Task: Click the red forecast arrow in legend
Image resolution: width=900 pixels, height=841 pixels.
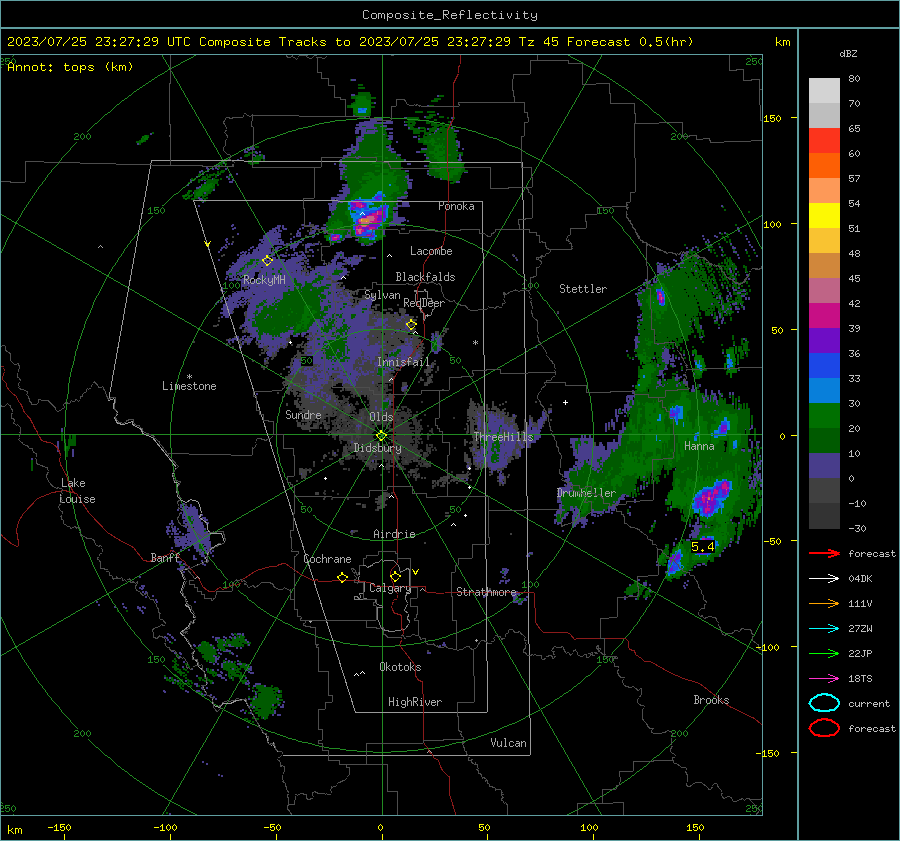Action: click(824, 553)
